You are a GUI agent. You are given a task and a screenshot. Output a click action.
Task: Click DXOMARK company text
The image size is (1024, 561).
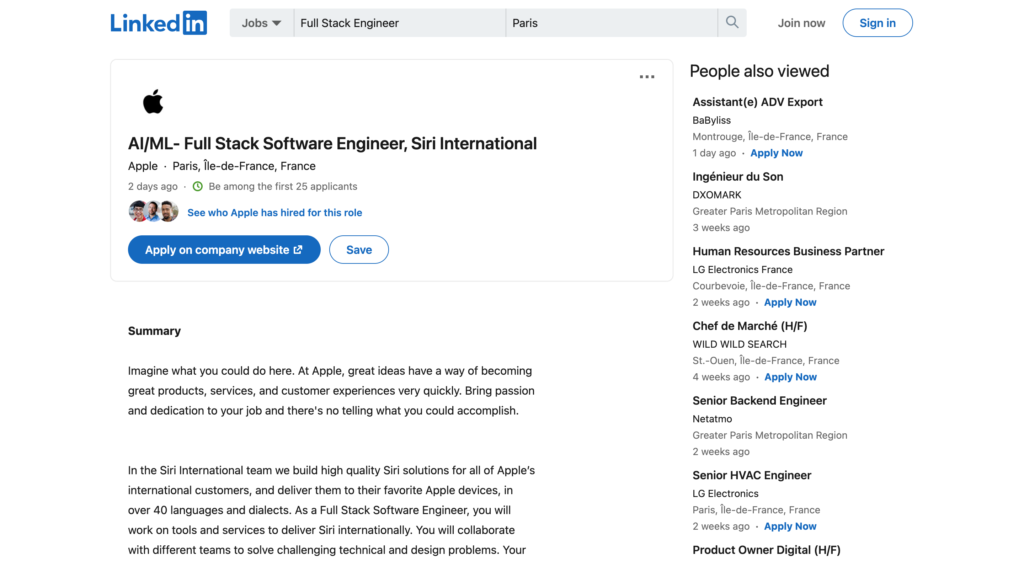(716, 195)
